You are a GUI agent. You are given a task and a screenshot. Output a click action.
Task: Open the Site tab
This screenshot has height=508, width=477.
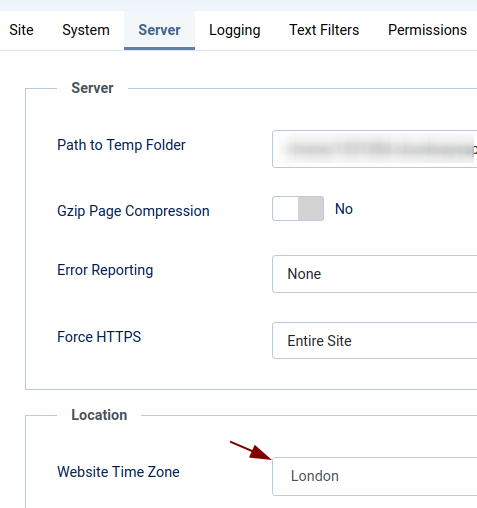click(21, 30)
